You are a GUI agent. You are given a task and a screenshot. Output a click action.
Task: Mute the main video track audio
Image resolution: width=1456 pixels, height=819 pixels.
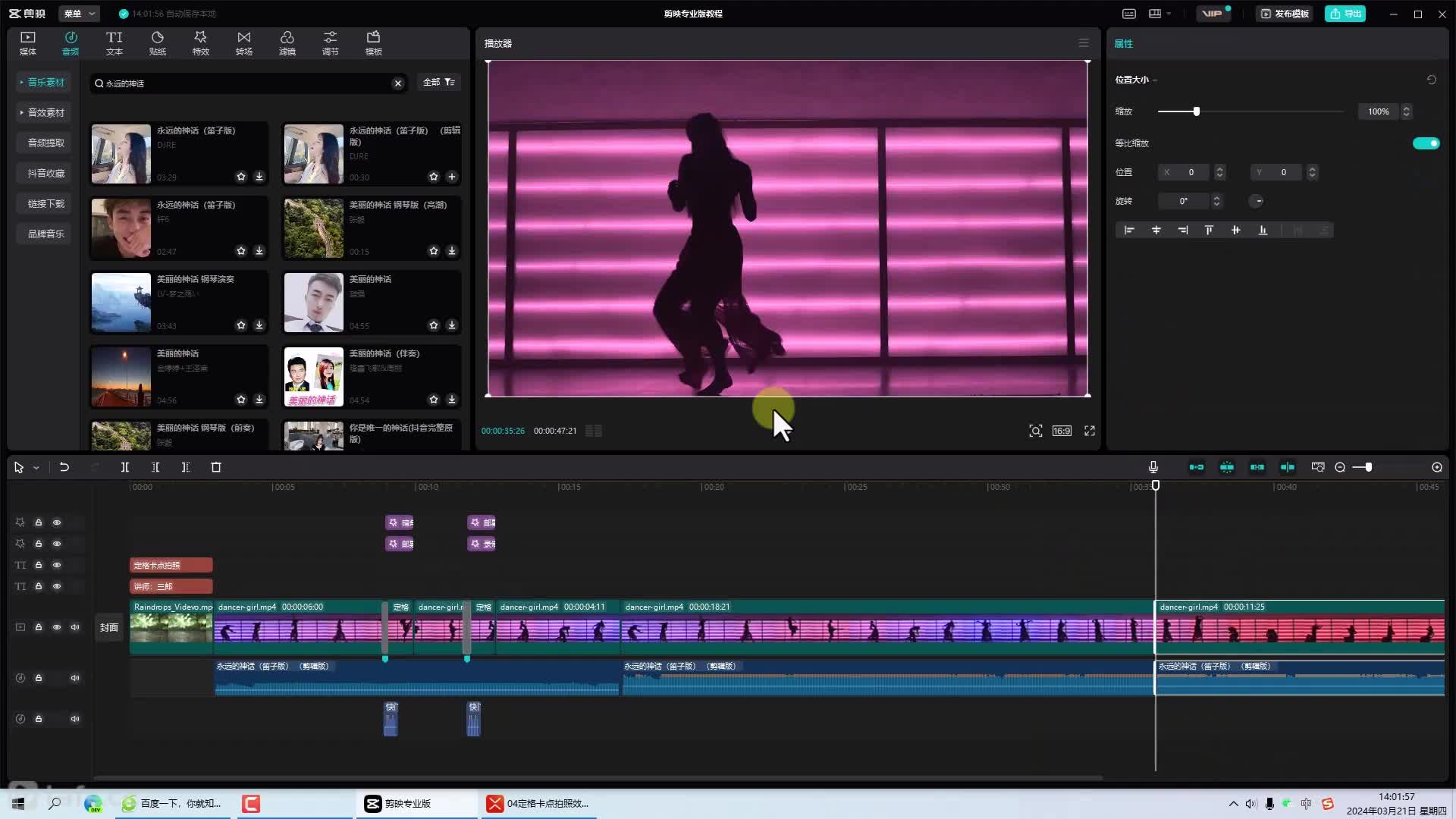(75, 627)
